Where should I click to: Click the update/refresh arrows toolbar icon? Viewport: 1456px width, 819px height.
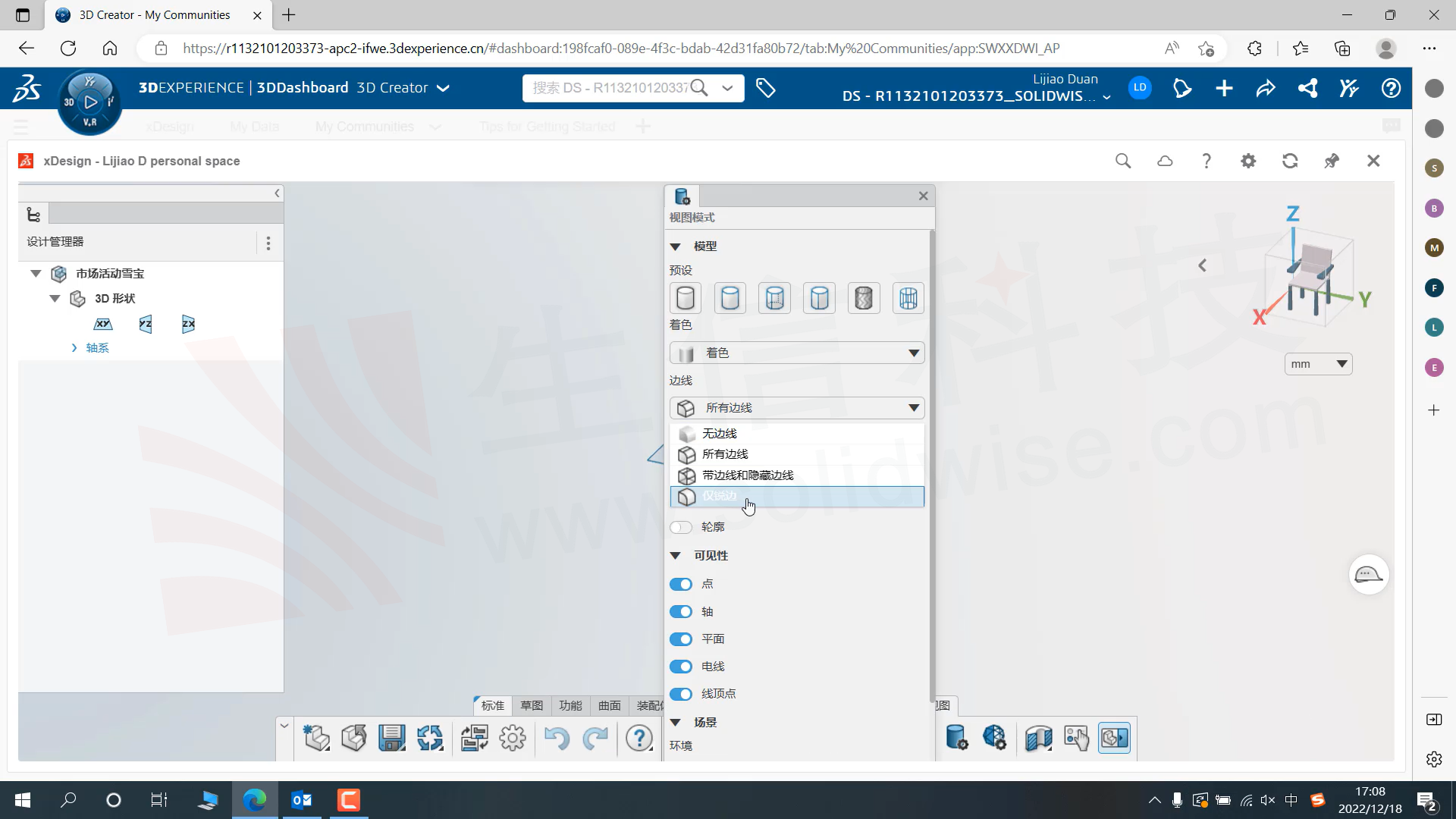click(x=430, y=738)
